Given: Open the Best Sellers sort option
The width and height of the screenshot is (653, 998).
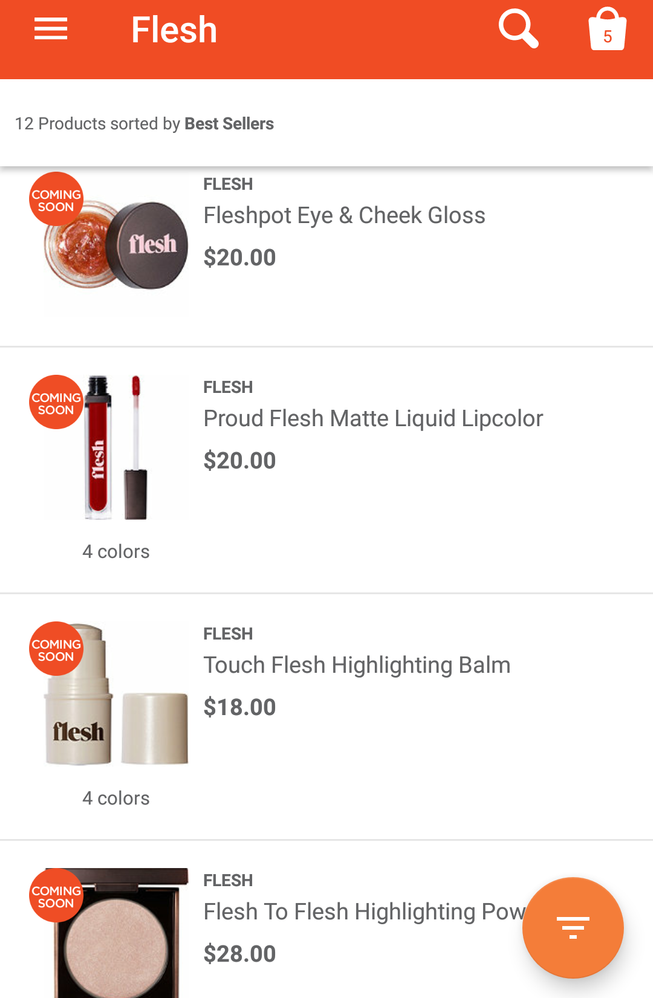Looking at the screenshot, I should point(229,123).
